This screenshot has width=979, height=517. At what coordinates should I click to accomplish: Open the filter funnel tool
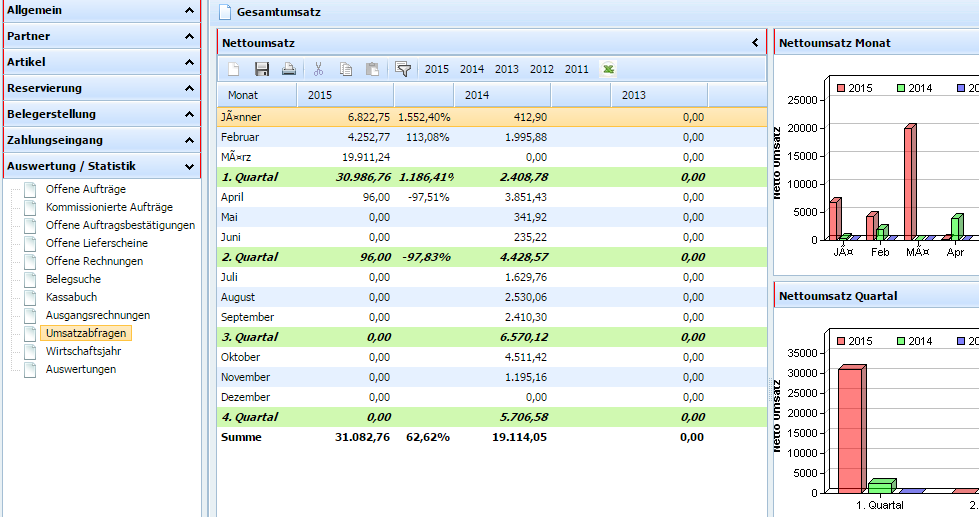(403, 69)
